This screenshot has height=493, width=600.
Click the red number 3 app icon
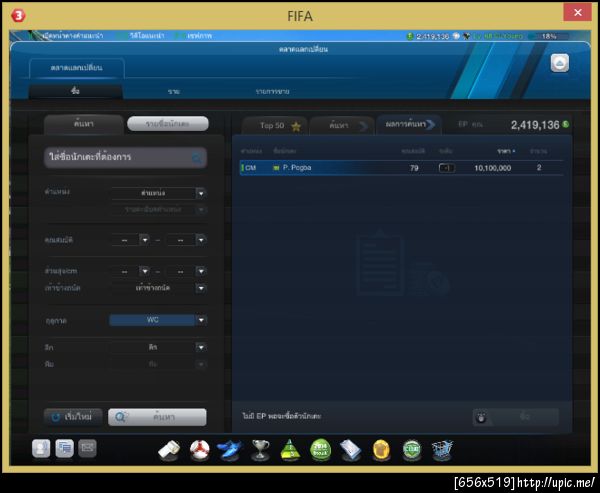click(x=18, y=16)
